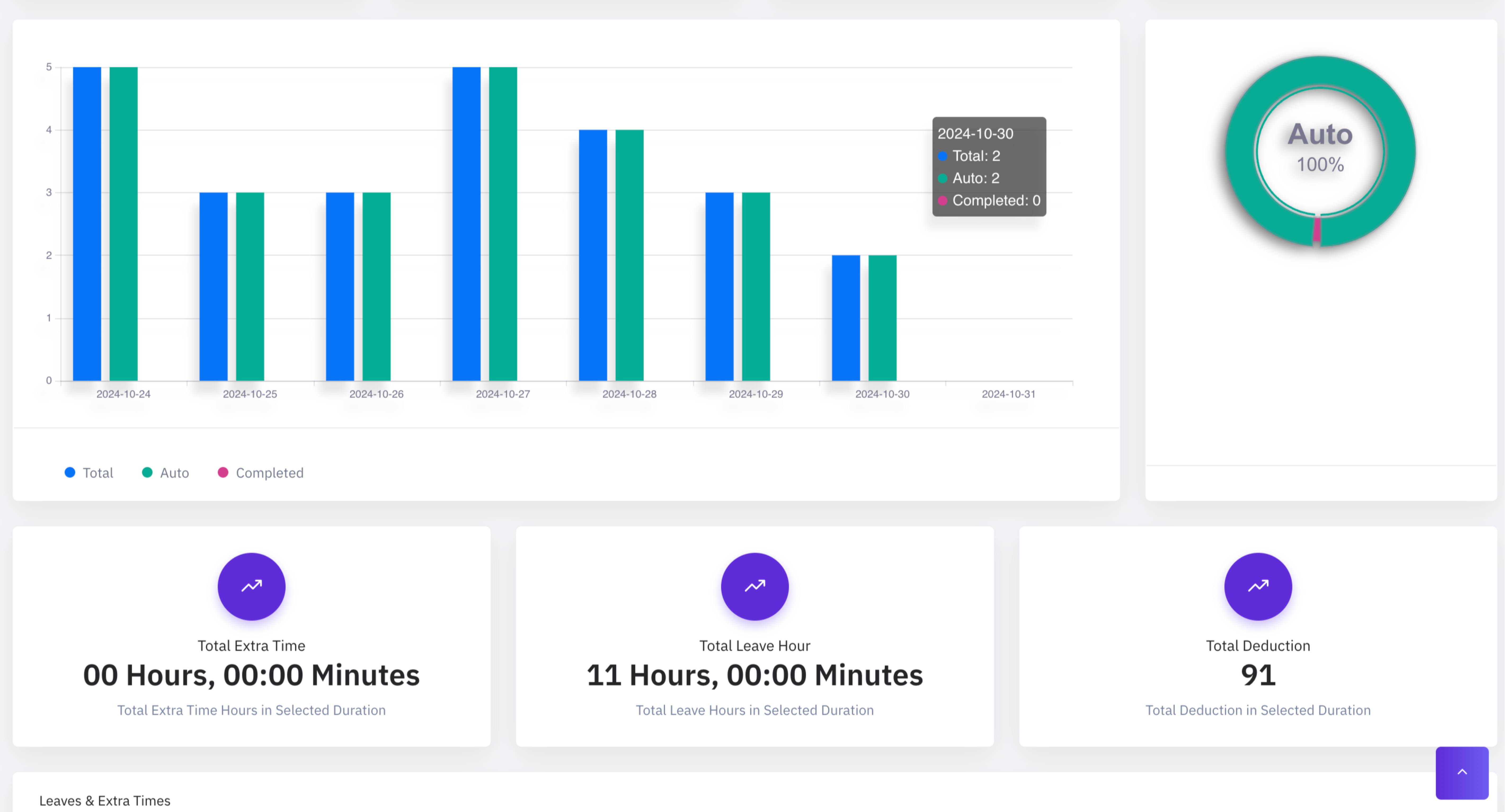Click the scroll-to-top arrow button
Screen dimensions: 1505x812
(1462, 772)
